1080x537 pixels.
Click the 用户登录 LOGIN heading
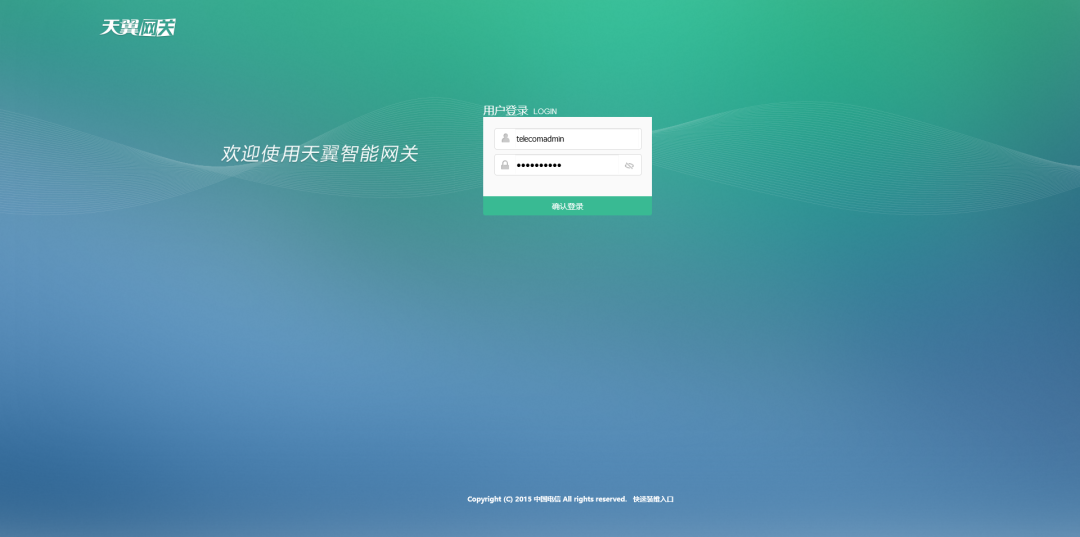point(520,110)
